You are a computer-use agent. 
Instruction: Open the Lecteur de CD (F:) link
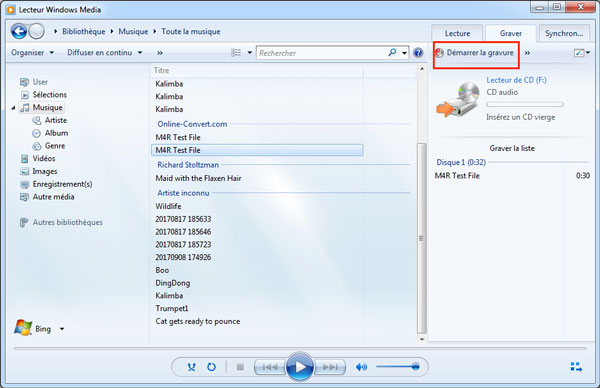516,80
